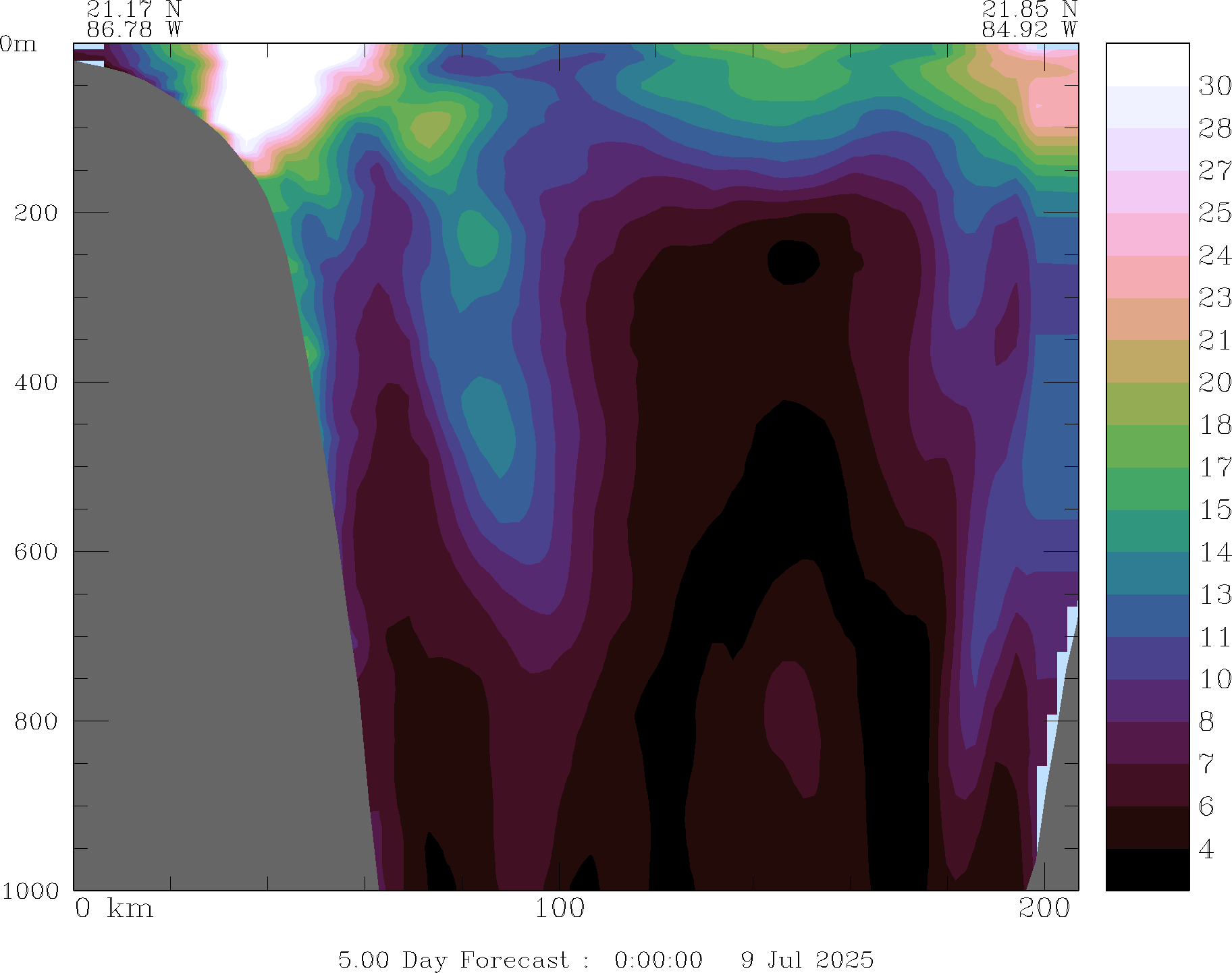The height and width of the screenshot is (973, 1232).
Task: Click the "21.17 N" start latitude label
Action: pos(134,9)
